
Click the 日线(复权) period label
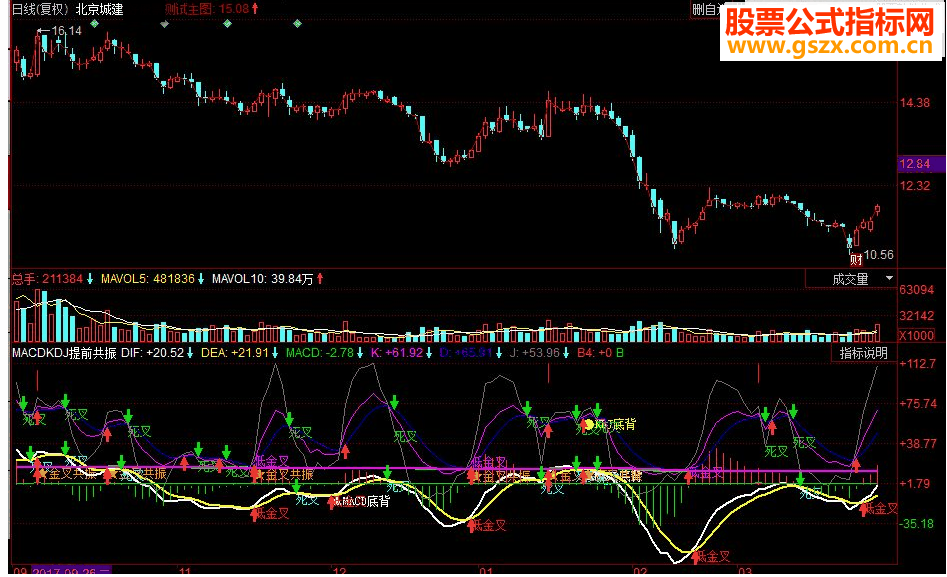pyautogui.click(x=40, y=9)
